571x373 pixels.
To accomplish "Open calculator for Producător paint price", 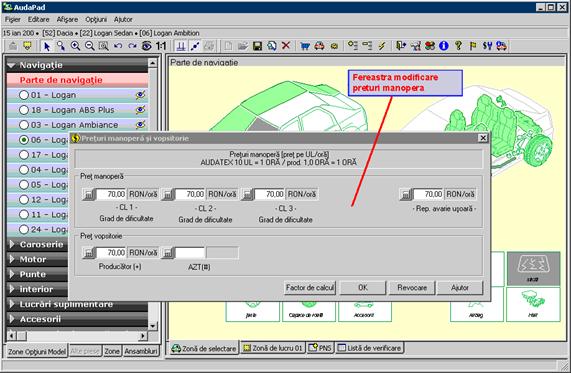I will click(x=88, y=252).
